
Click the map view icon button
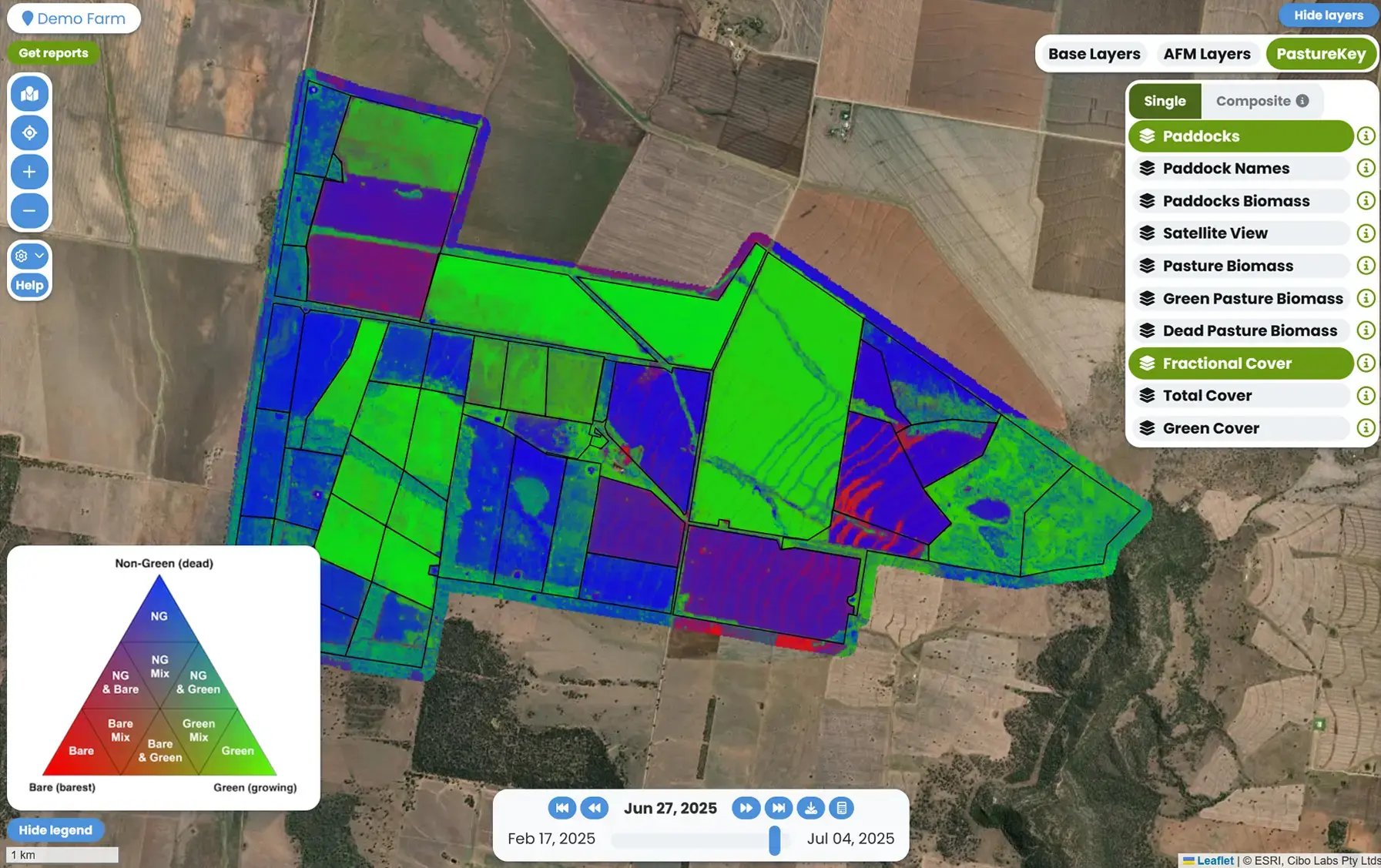point(29,94)
